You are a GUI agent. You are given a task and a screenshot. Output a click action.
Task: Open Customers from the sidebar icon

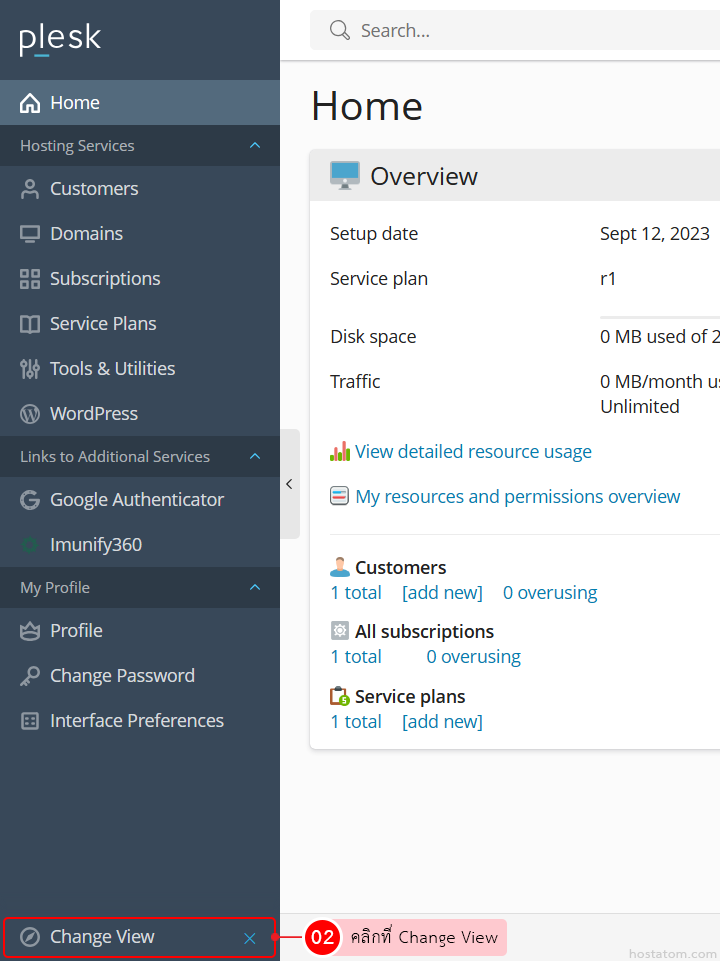pyautogui.click(x=30, y=189)
